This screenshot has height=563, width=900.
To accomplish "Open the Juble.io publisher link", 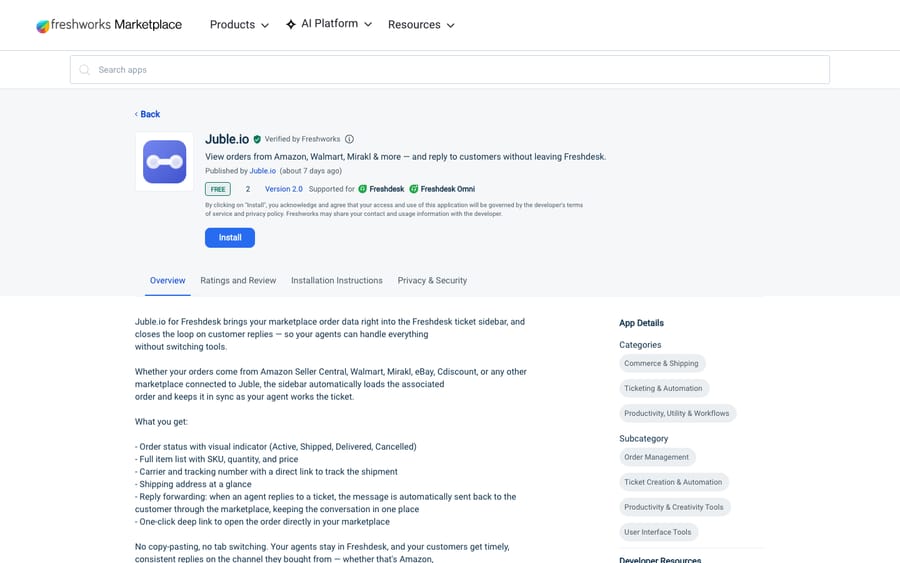I will 263,171.
